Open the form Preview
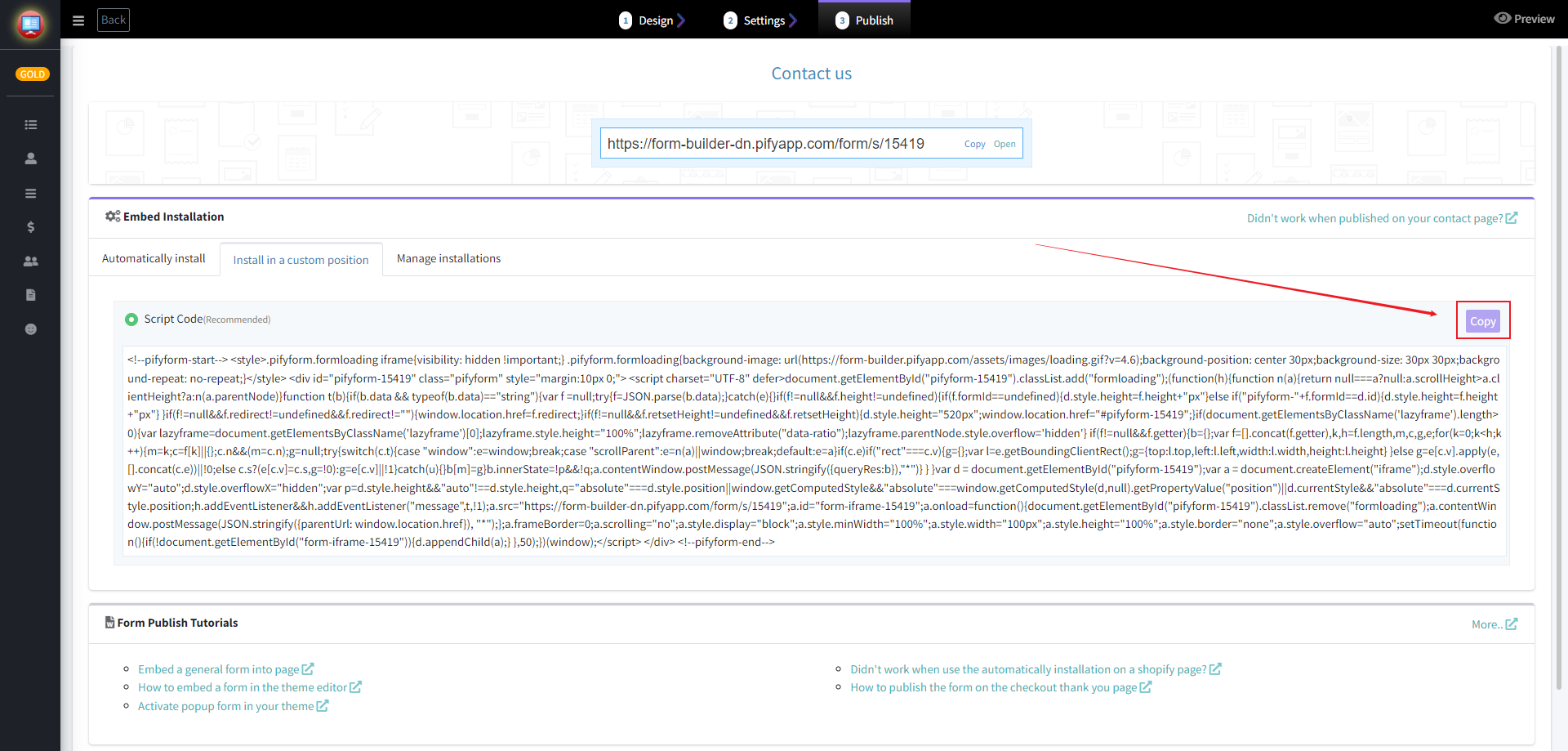The height and width of the screenshot is (751, 1568). coord(1524,19)
